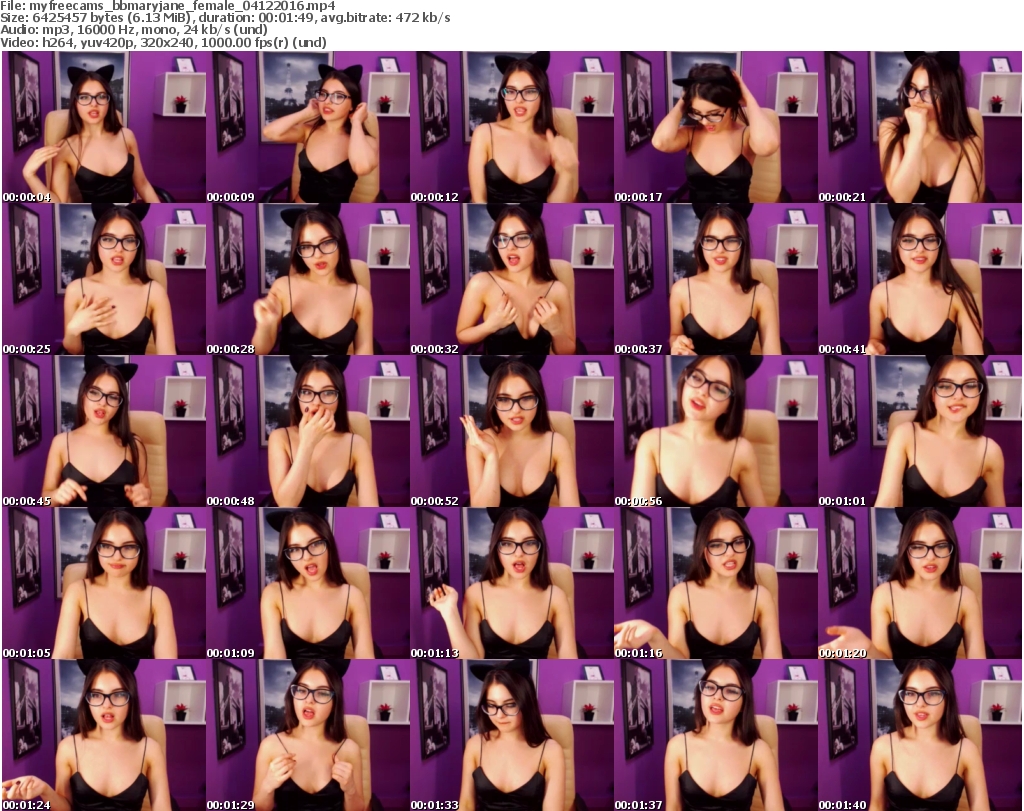Open the last thumbnail at 00:01:40

click(920, 735)
